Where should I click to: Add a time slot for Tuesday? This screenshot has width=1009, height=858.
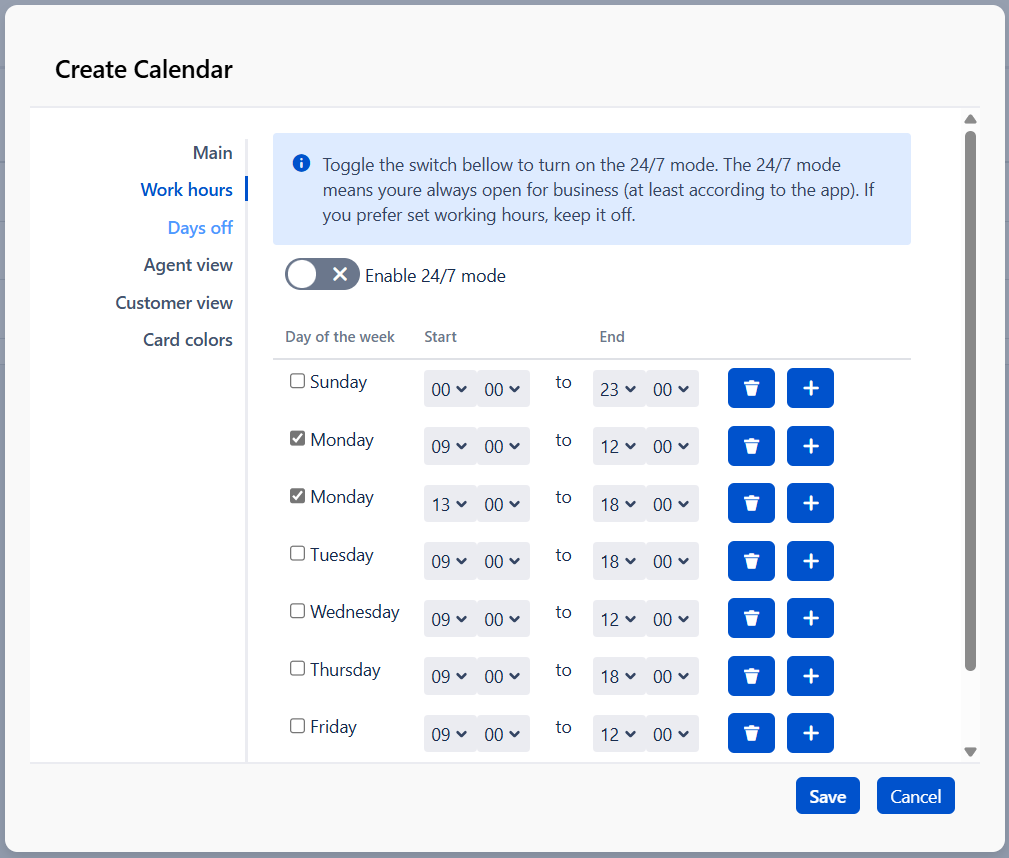(x=810, y=562)
